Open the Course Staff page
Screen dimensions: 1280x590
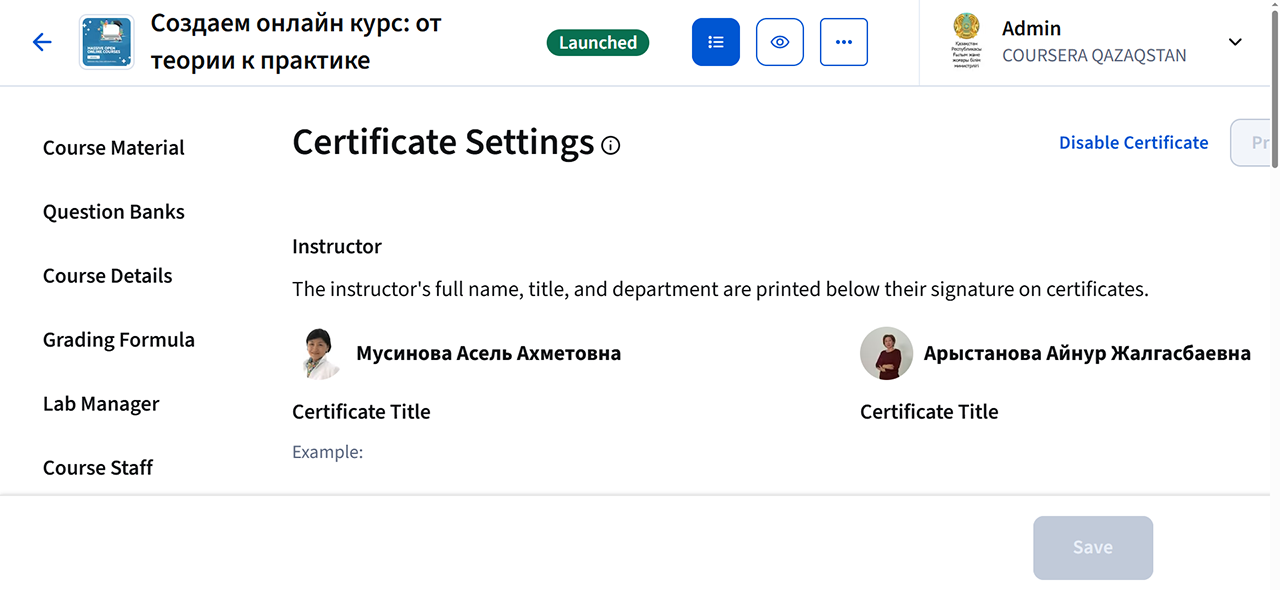point(98,468)
